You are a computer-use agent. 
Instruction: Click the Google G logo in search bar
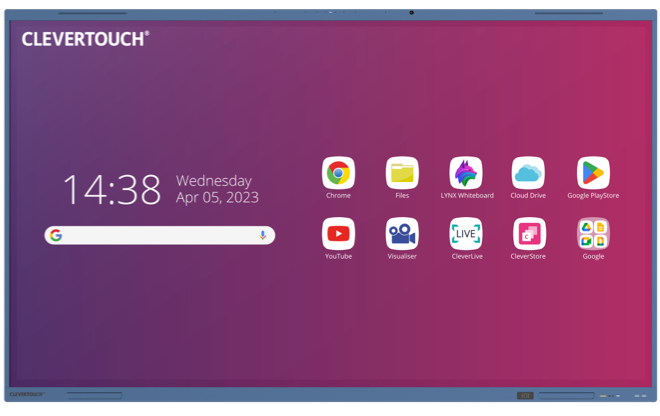56,235
